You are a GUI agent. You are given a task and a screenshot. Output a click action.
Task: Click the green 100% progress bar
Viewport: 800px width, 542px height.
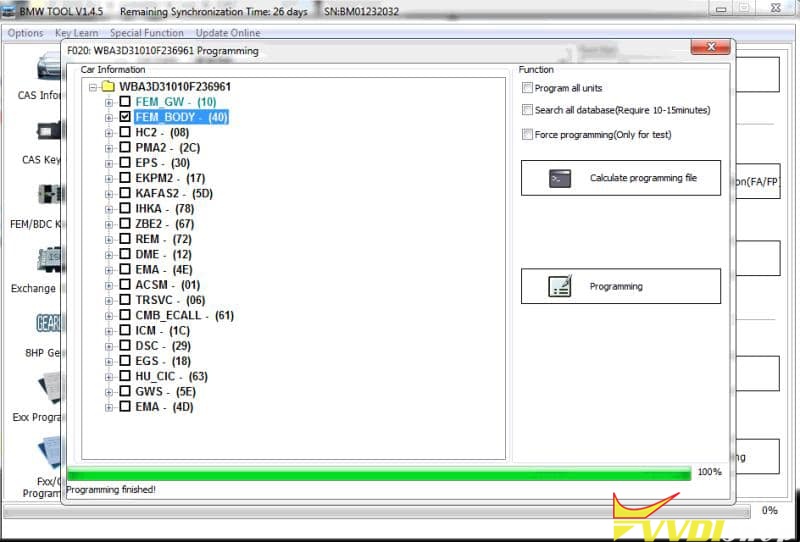379,474
